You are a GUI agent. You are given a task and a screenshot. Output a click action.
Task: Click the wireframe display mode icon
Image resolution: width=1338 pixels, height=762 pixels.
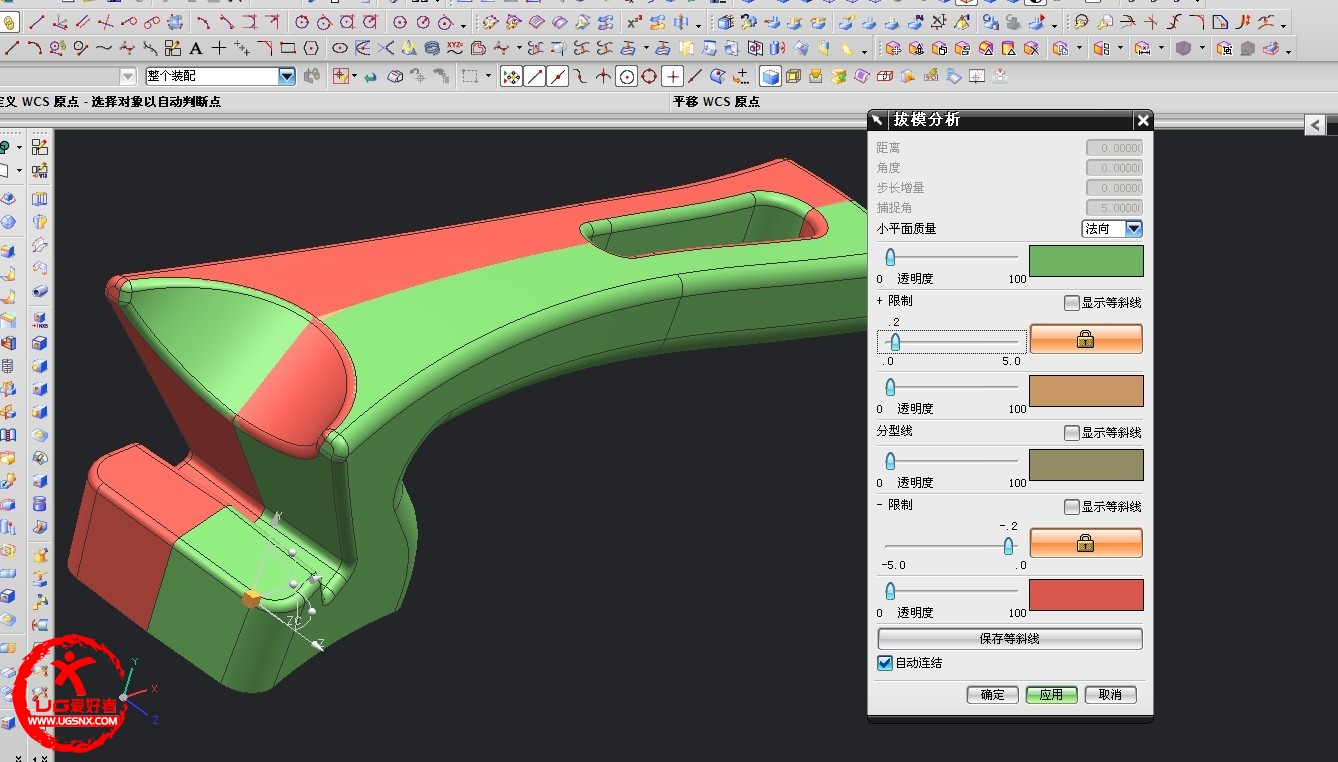click(x=793, y=76)
